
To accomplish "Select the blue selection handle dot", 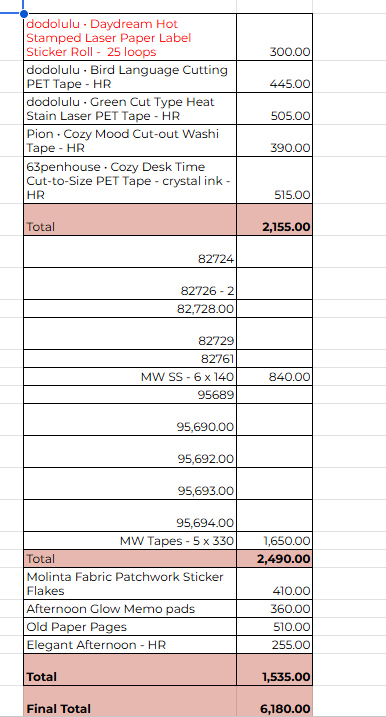I will pos(23,13).
